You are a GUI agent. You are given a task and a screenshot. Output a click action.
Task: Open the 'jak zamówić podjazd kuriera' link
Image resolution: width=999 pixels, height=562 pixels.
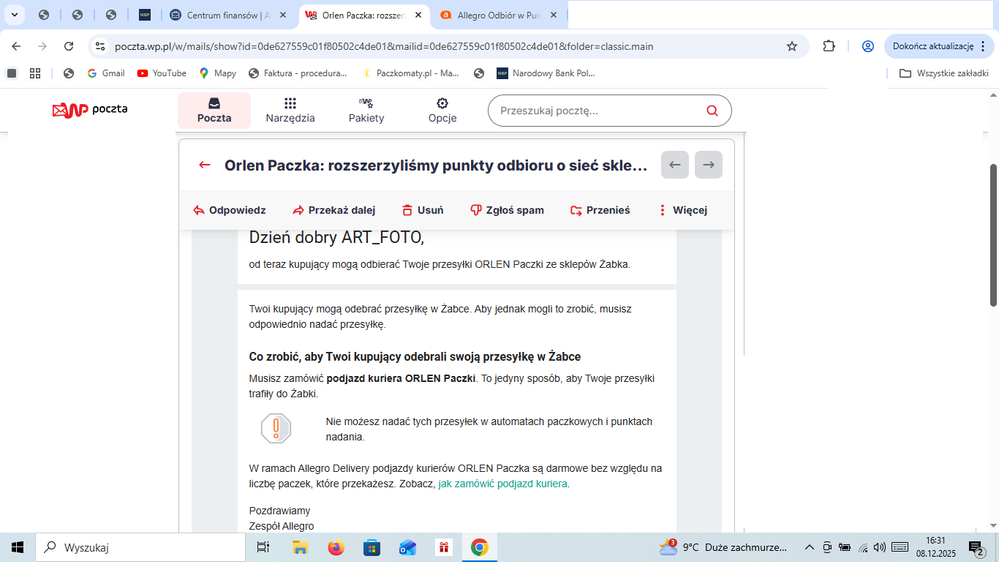503,483
